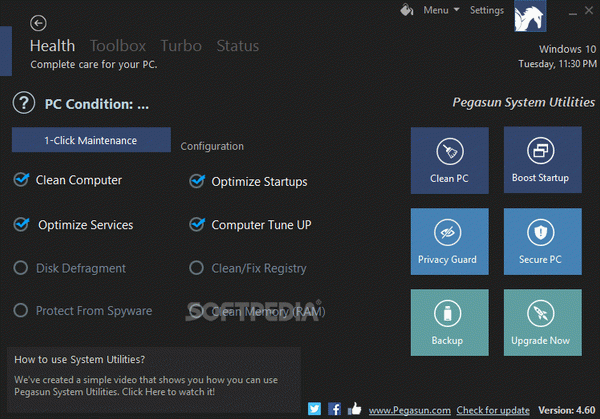This screenshot has height=419, width=600.
Task: Uncheck Computer Tune UP option
Action: (197, 224)
